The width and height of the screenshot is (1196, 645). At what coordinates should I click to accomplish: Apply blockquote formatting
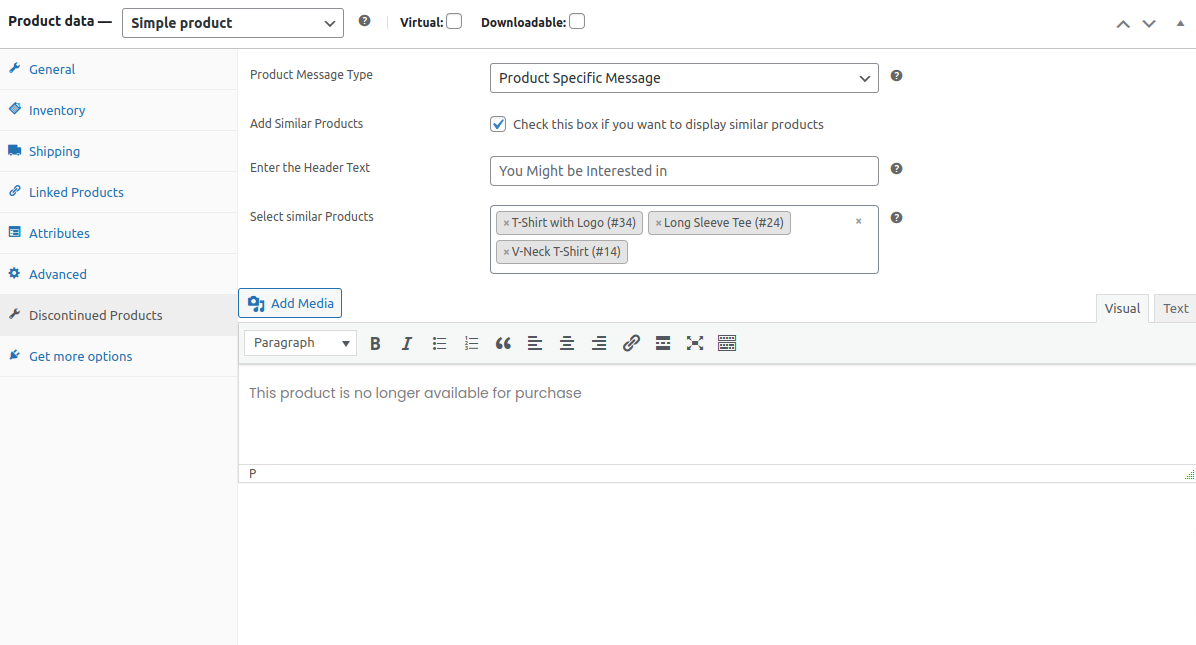(x=503, y=343)
